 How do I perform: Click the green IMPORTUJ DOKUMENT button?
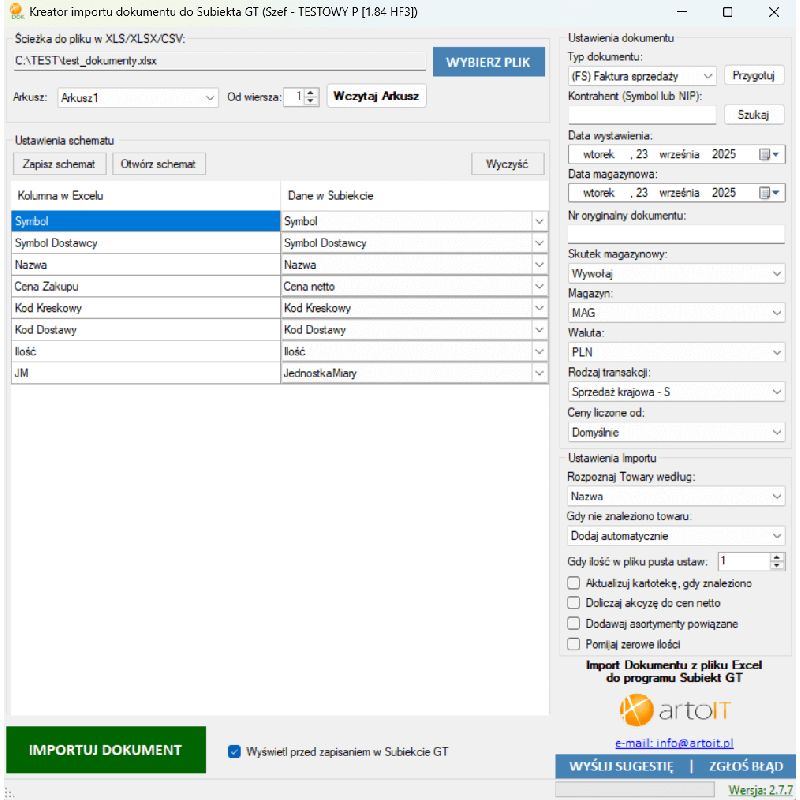pos(105,750)
